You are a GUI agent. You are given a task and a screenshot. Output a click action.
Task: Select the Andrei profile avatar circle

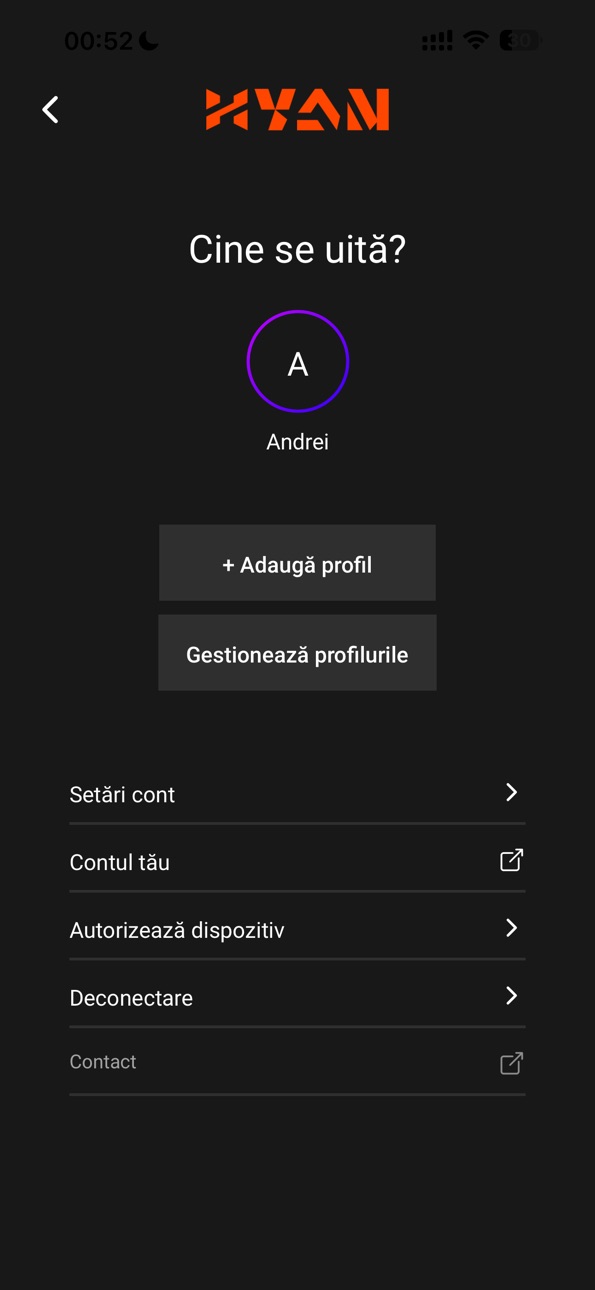click(298, 362)
